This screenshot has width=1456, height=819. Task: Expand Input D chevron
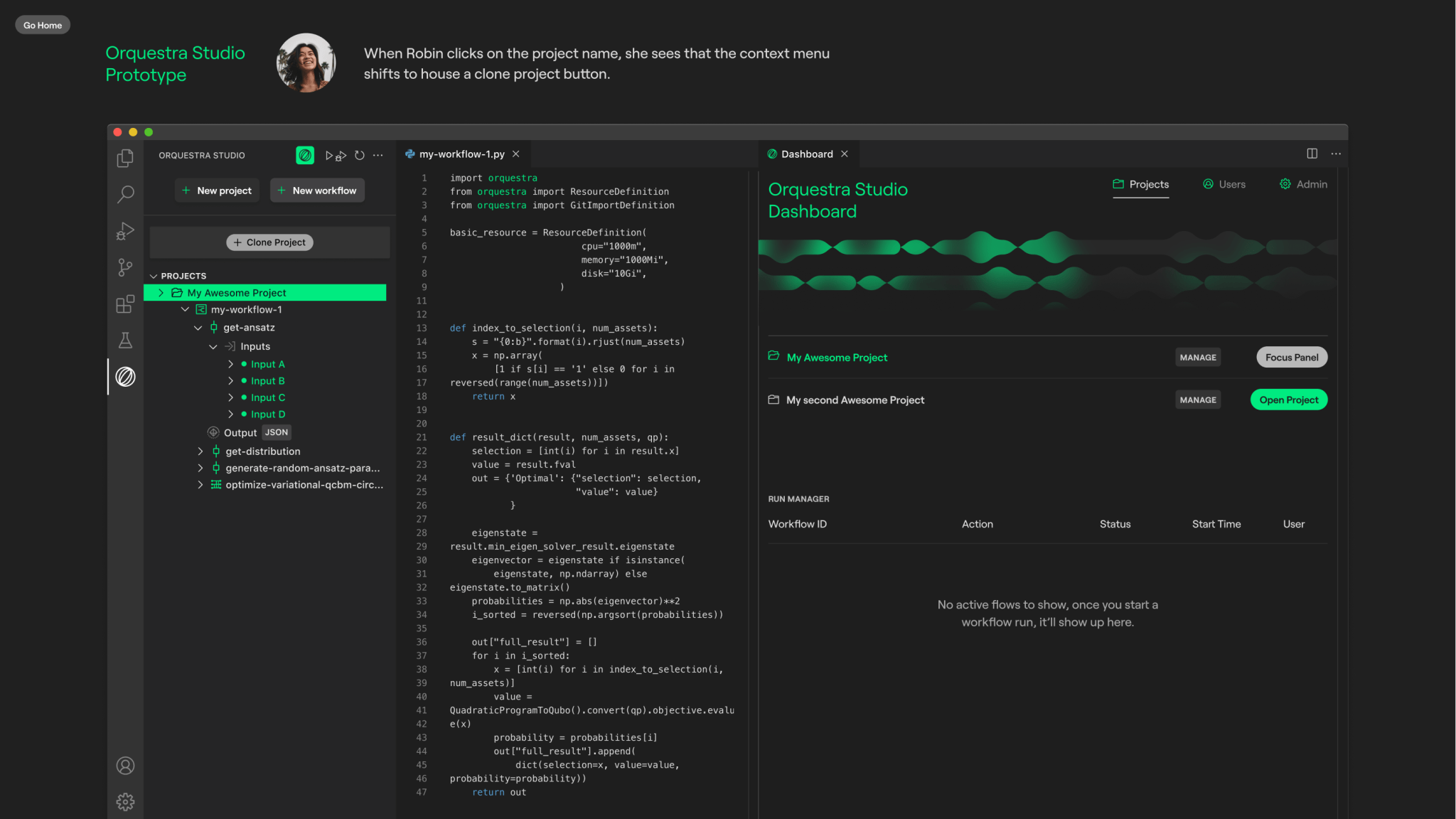(230, 414)
